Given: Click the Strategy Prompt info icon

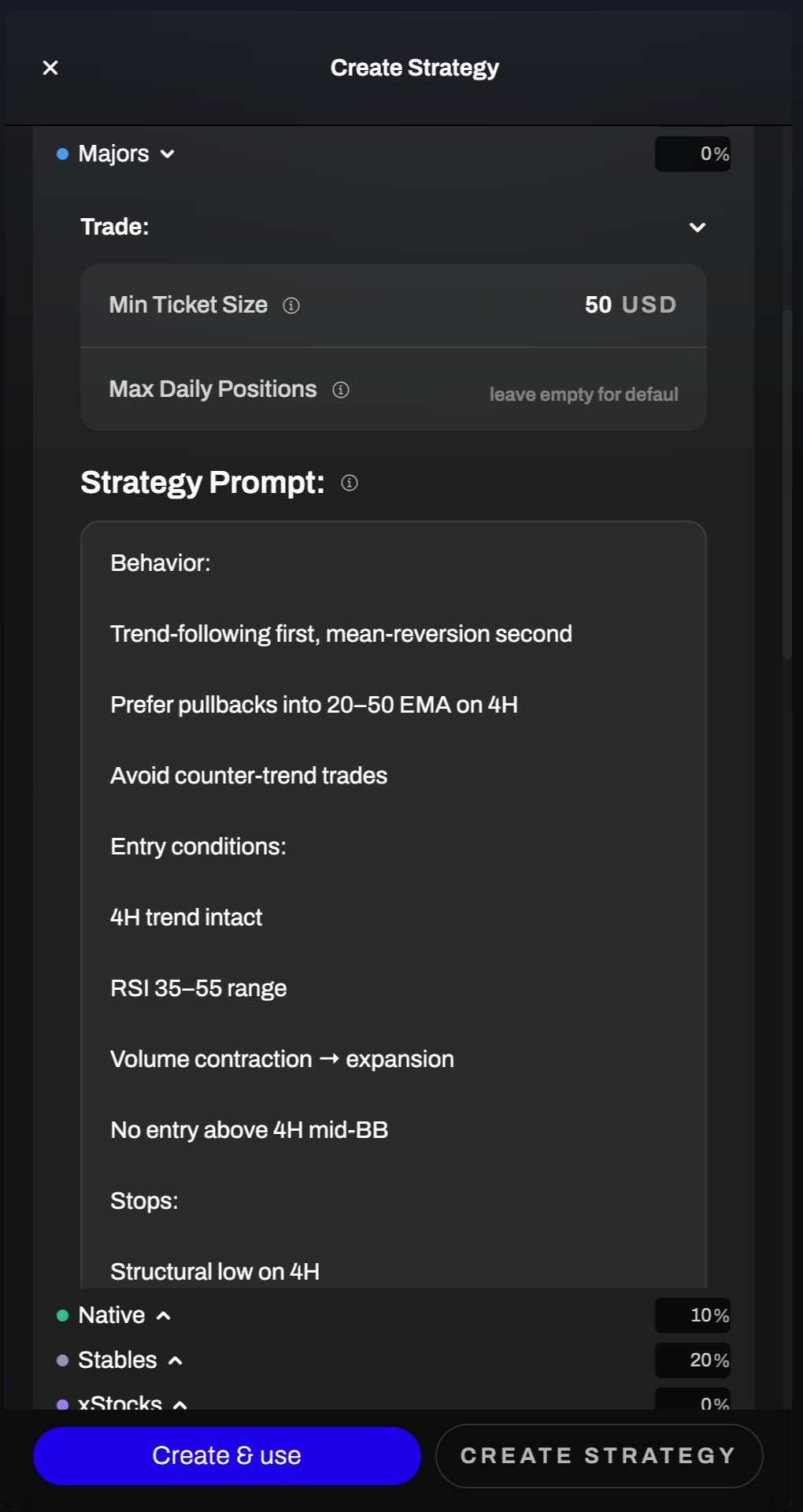Looking at the screenshot, I should (x=350, y=483).
